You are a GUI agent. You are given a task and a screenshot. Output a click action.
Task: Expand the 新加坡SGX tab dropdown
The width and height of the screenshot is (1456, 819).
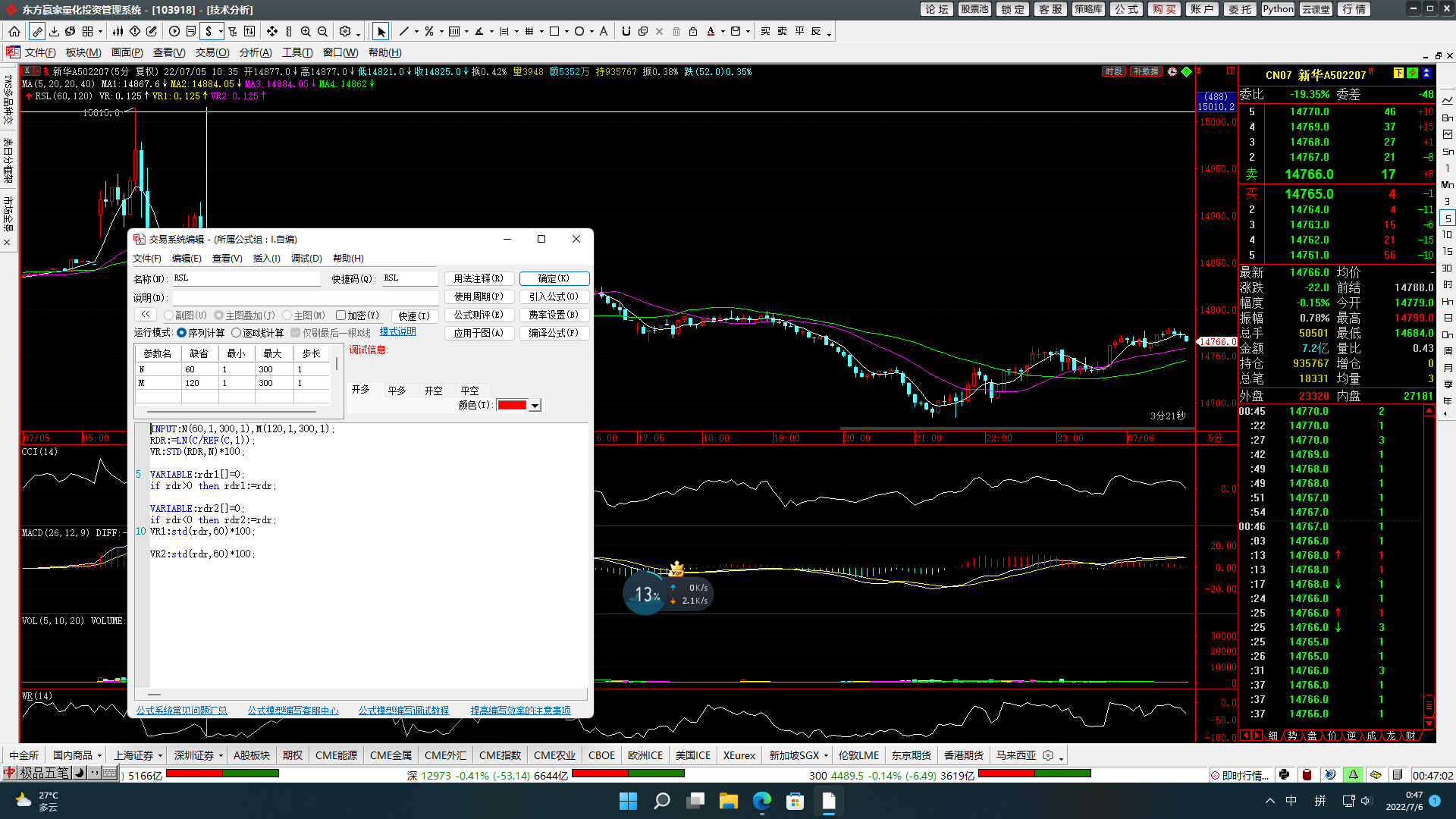click(x=826, y=756)
